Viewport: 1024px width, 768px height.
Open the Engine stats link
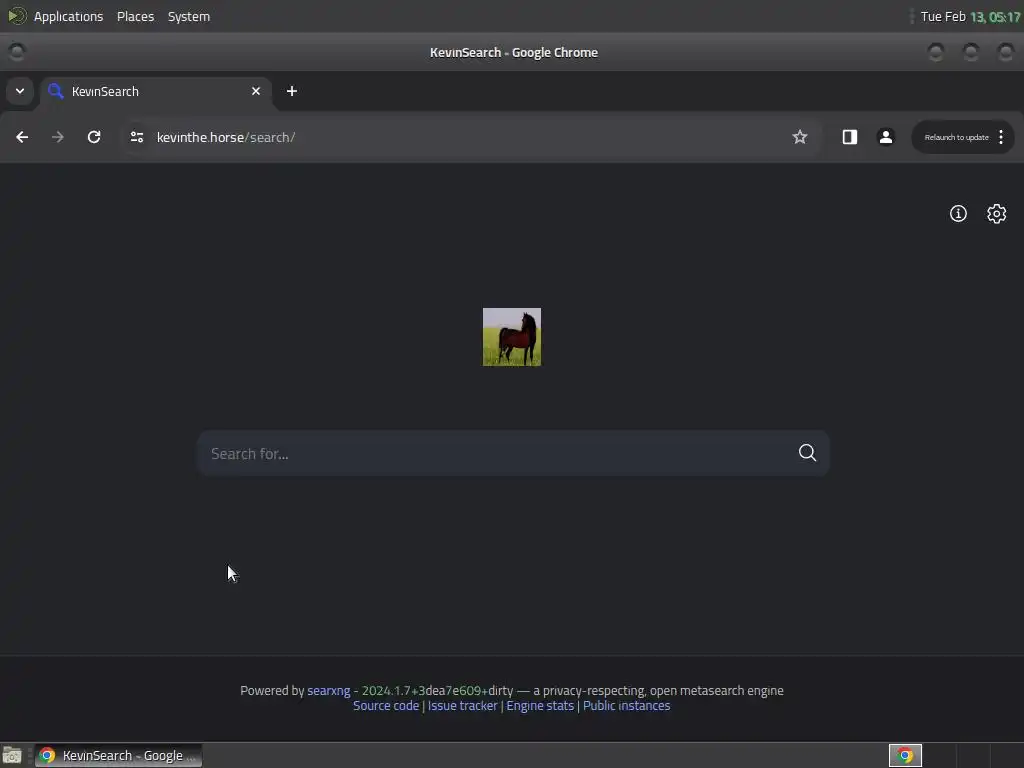click(x=540, y=705)
